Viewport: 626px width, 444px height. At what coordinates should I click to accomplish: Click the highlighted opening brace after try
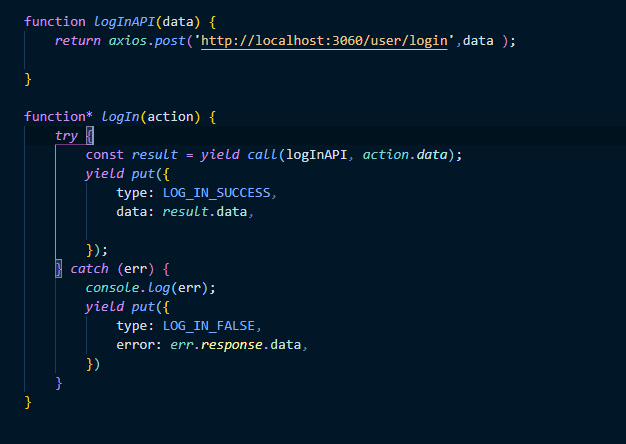89,135
